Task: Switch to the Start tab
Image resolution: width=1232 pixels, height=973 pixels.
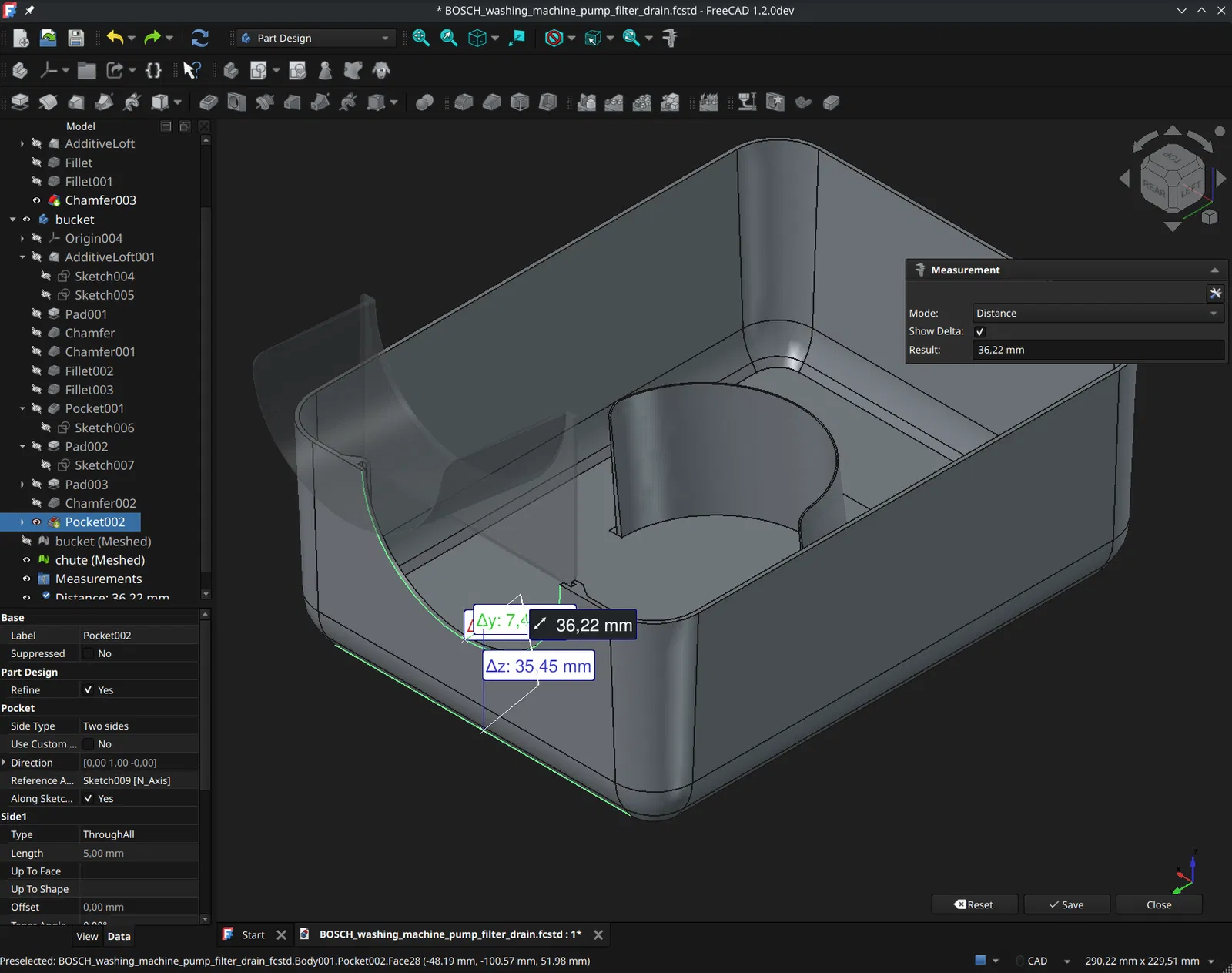Action: click(253, 934)
